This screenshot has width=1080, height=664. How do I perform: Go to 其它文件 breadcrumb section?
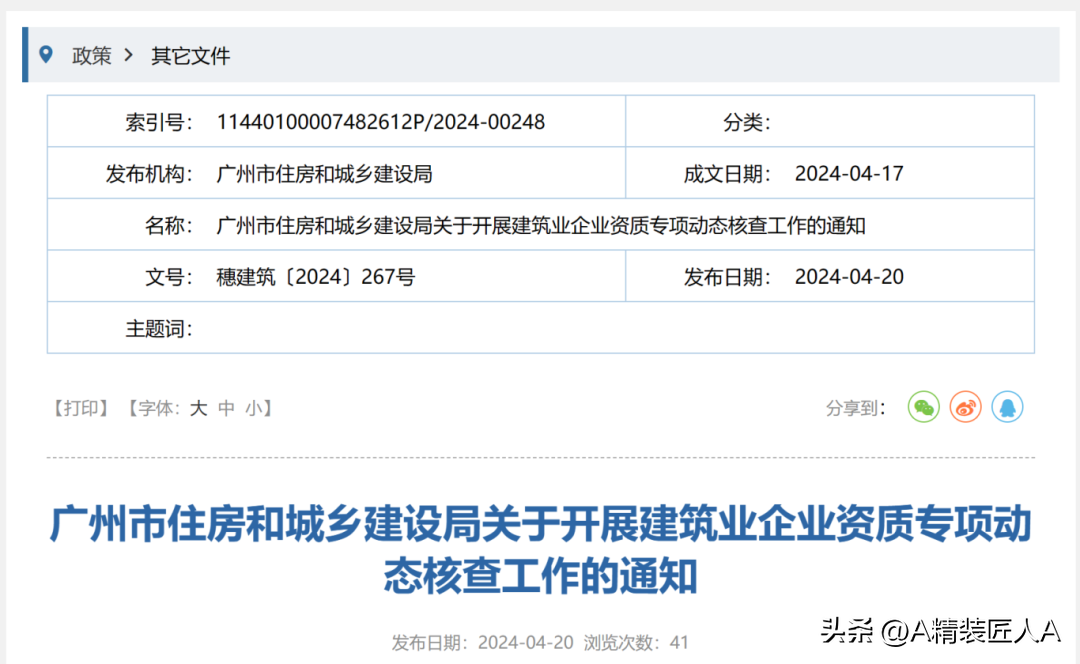click(190, 55)
